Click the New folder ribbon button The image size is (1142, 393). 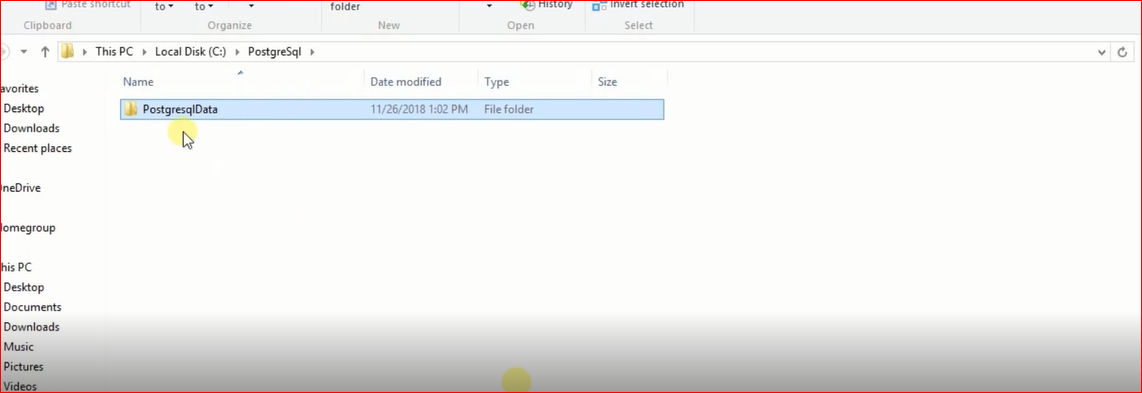[x=345, y=7]
